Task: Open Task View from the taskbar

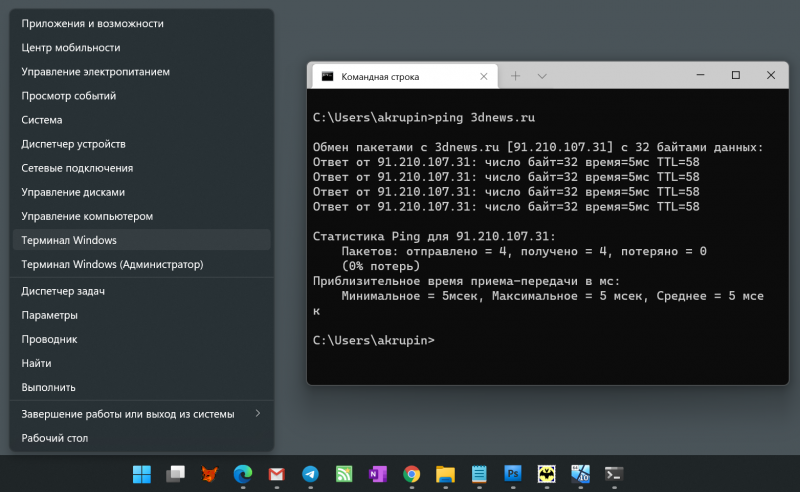Action: coord(176,474)
